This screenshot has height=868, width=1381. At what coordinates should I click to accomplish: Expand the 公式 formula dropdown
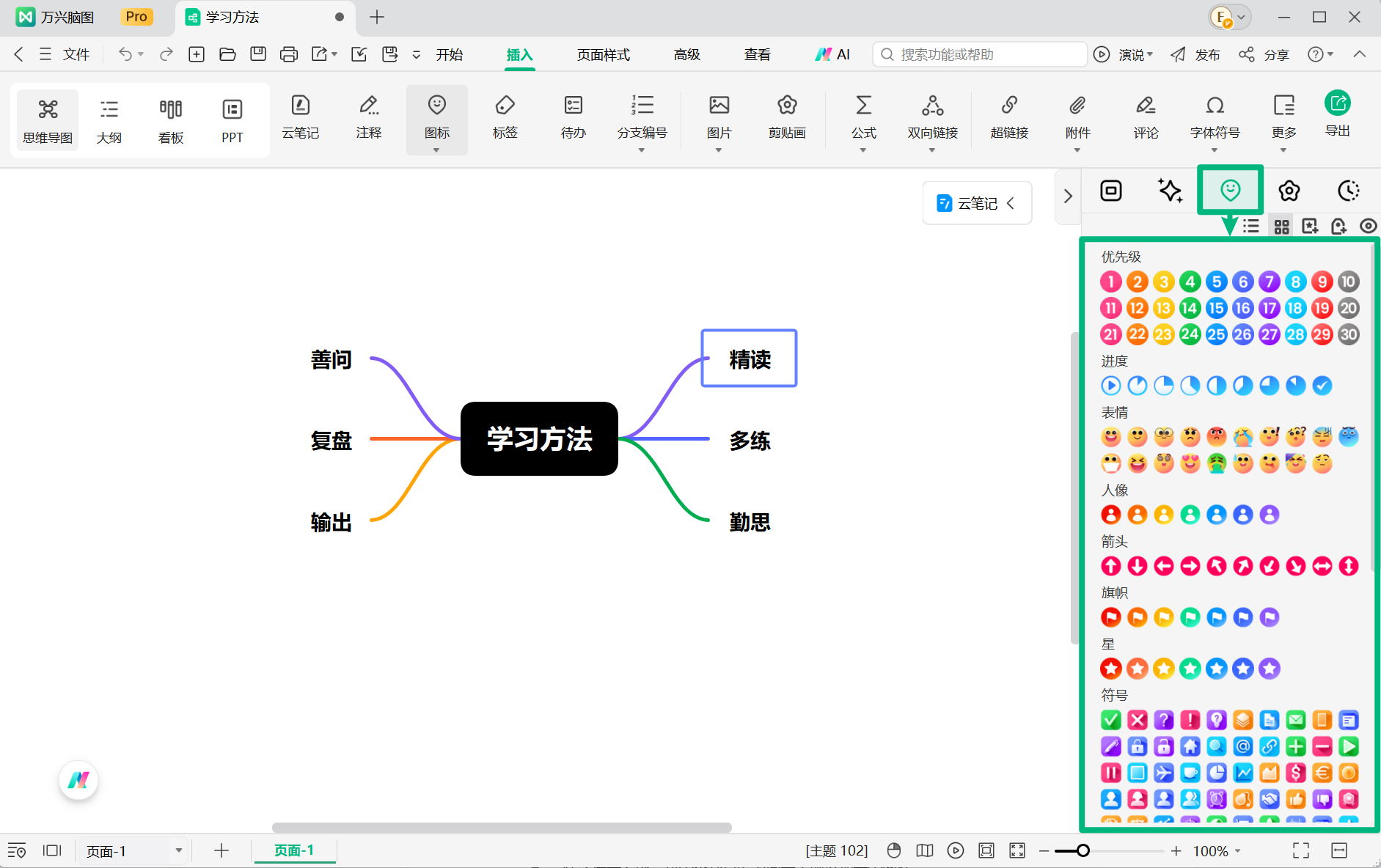pos(863,150)
